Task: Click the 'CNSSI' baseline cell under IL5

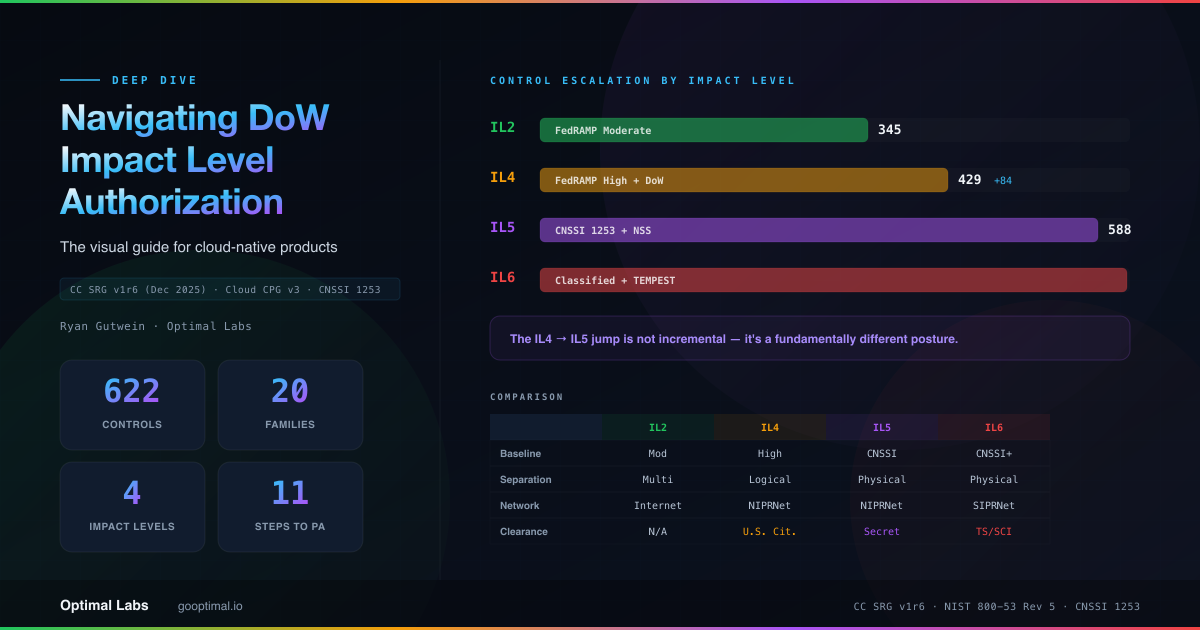Action: (882, 454)
